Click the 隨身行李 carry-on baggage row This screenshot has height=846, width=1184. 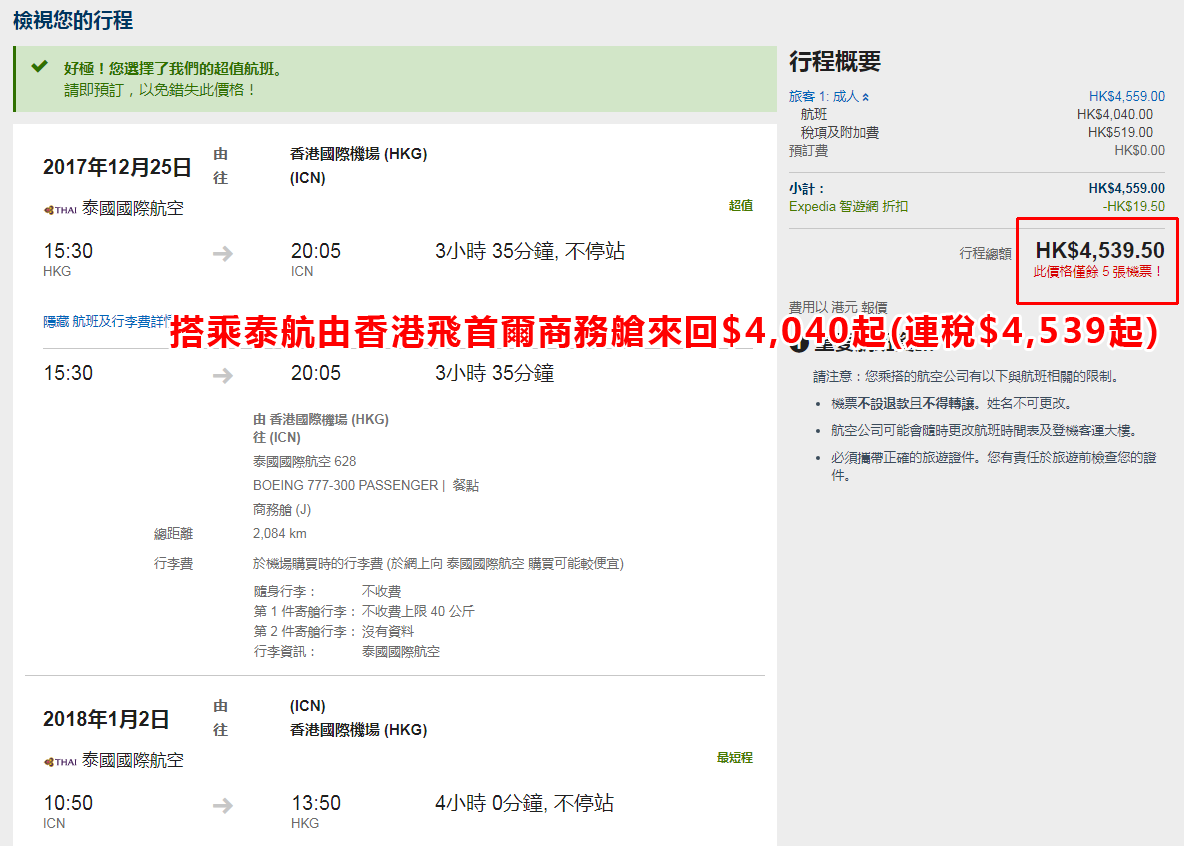[327, 591]
